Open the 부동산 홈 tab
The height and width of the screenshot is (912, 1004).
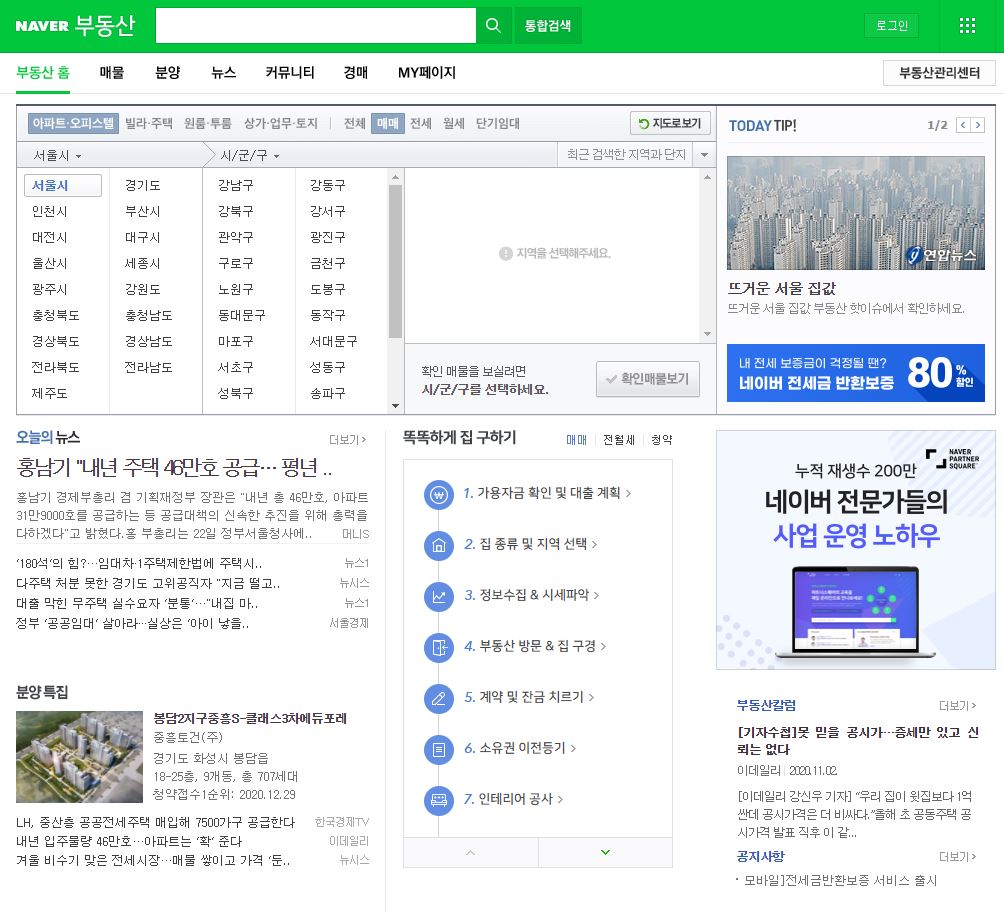(x=43, y=72)
